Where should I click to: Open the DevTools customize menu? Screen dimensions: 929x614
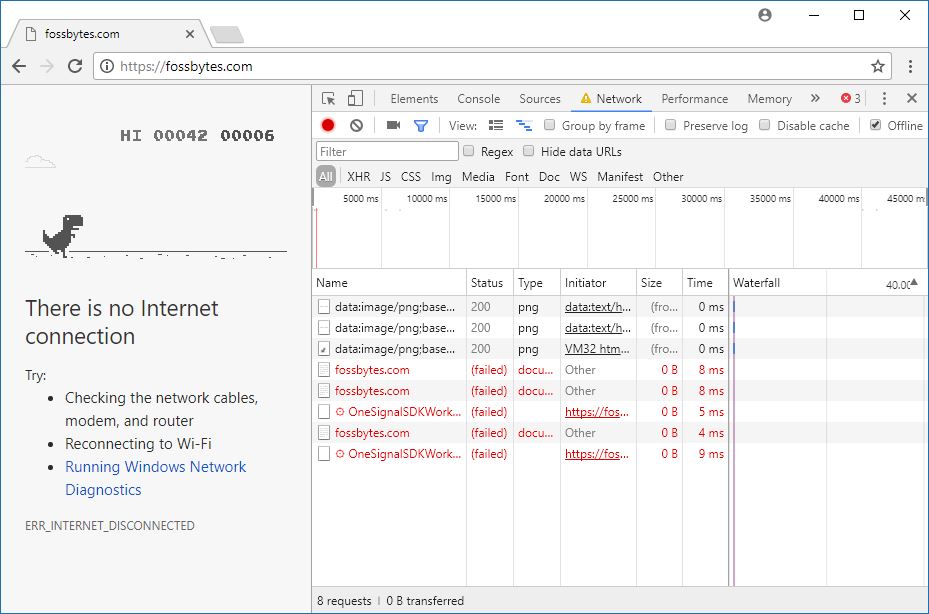(x=882, y=98)
